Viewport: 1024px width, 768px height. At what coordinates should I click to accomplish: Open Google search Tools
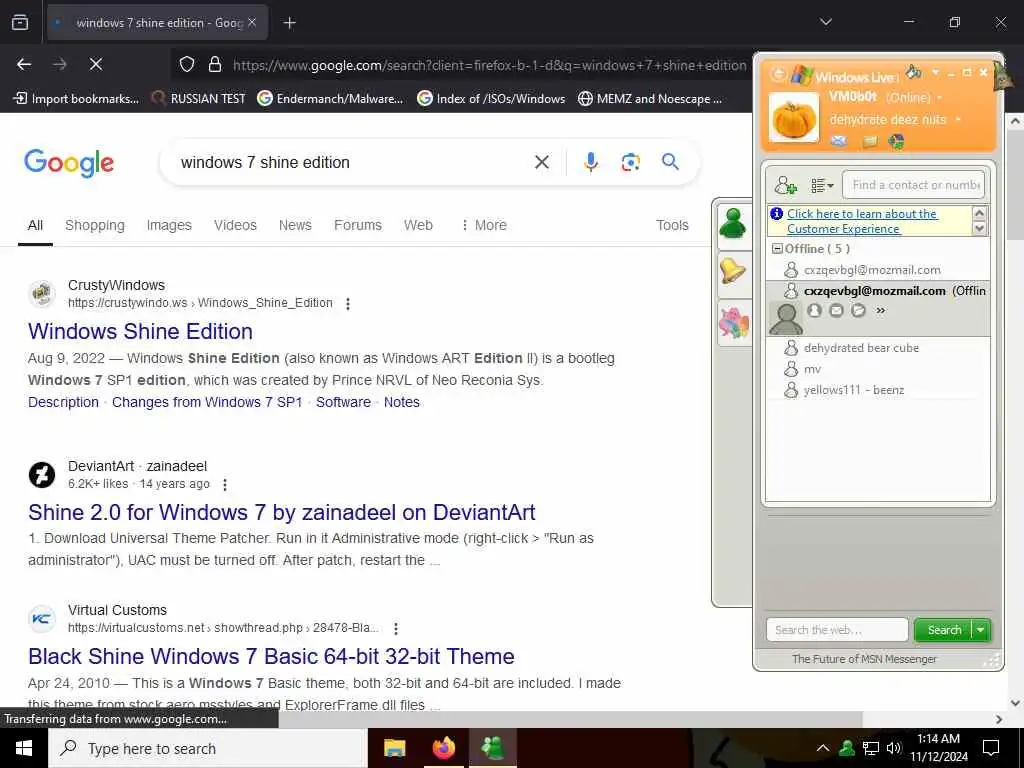(672, 225)
